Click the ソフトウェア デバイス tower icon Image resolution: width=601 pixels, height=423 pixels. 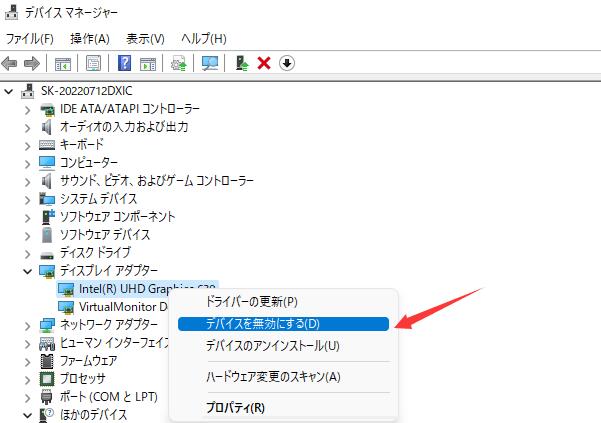pyautogui.click(x=47, y=235)
